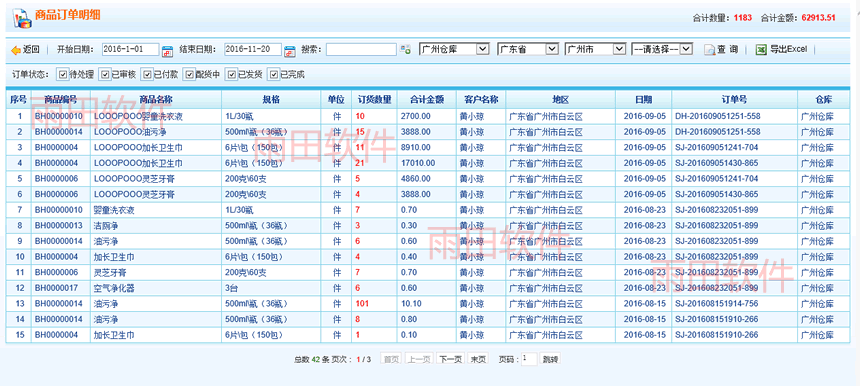Toggle the 已审核 status checkbox
This screenshot has width=860, height=386.
point(105,75)
